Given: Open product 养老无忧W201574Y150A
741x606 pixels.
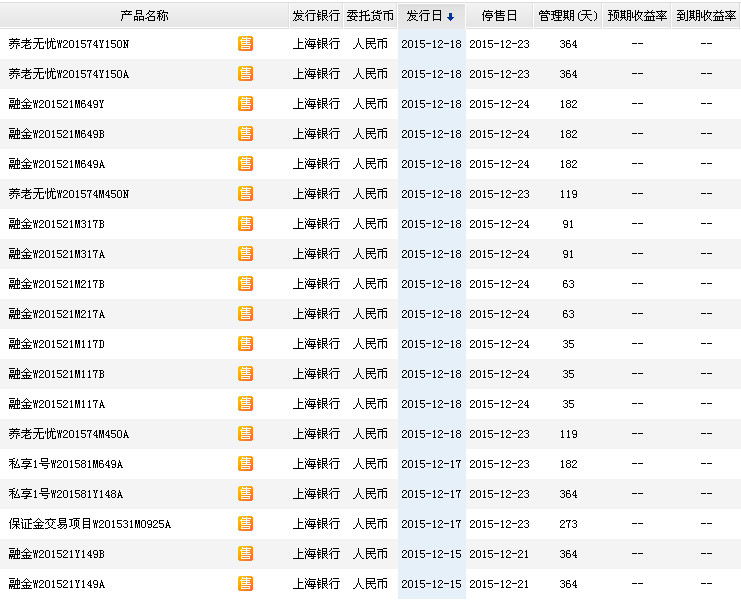Looking at the screenshot, I should click(69, 74).
